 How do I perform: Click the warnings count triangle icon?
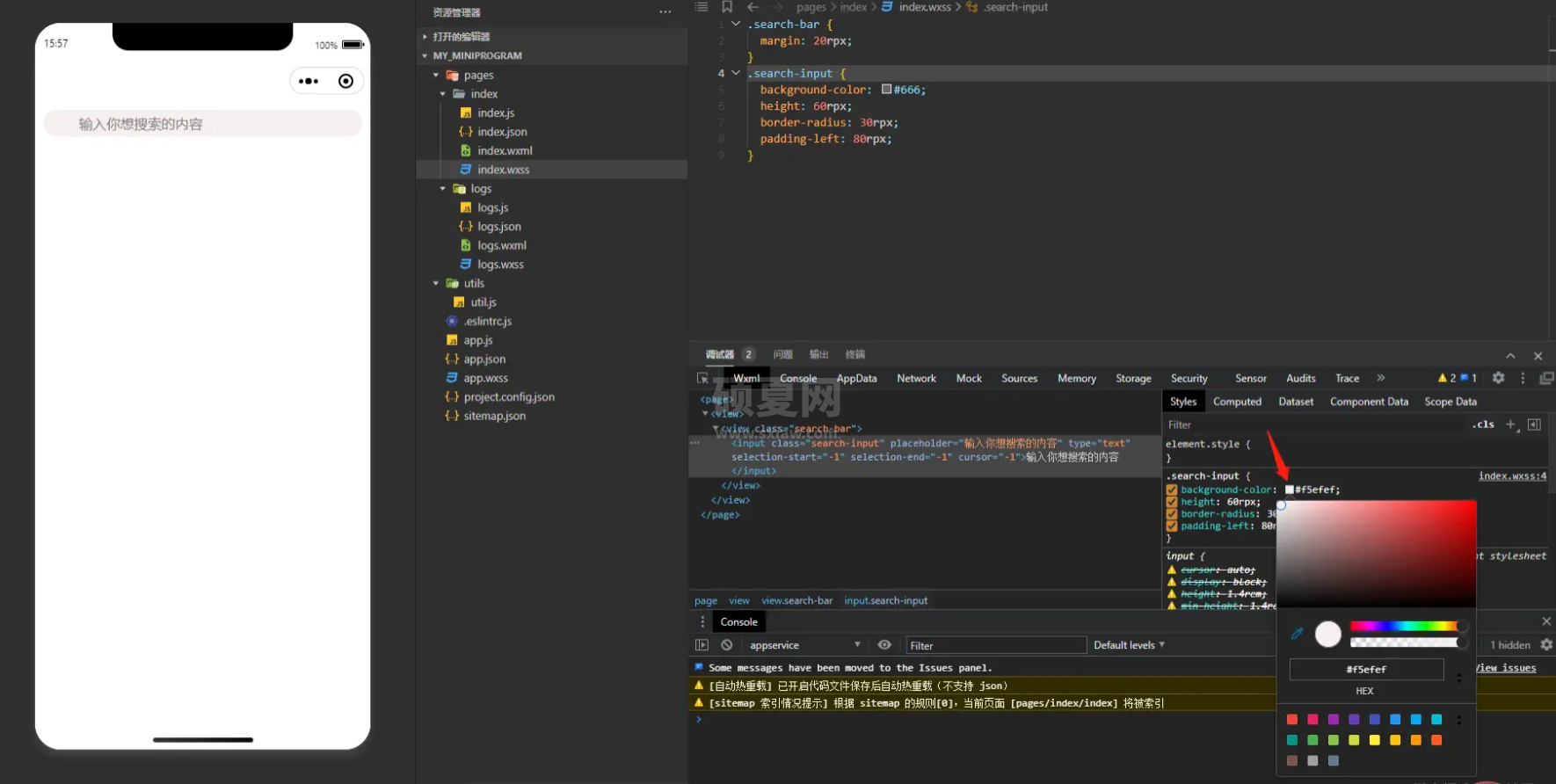coord(1442,378)
